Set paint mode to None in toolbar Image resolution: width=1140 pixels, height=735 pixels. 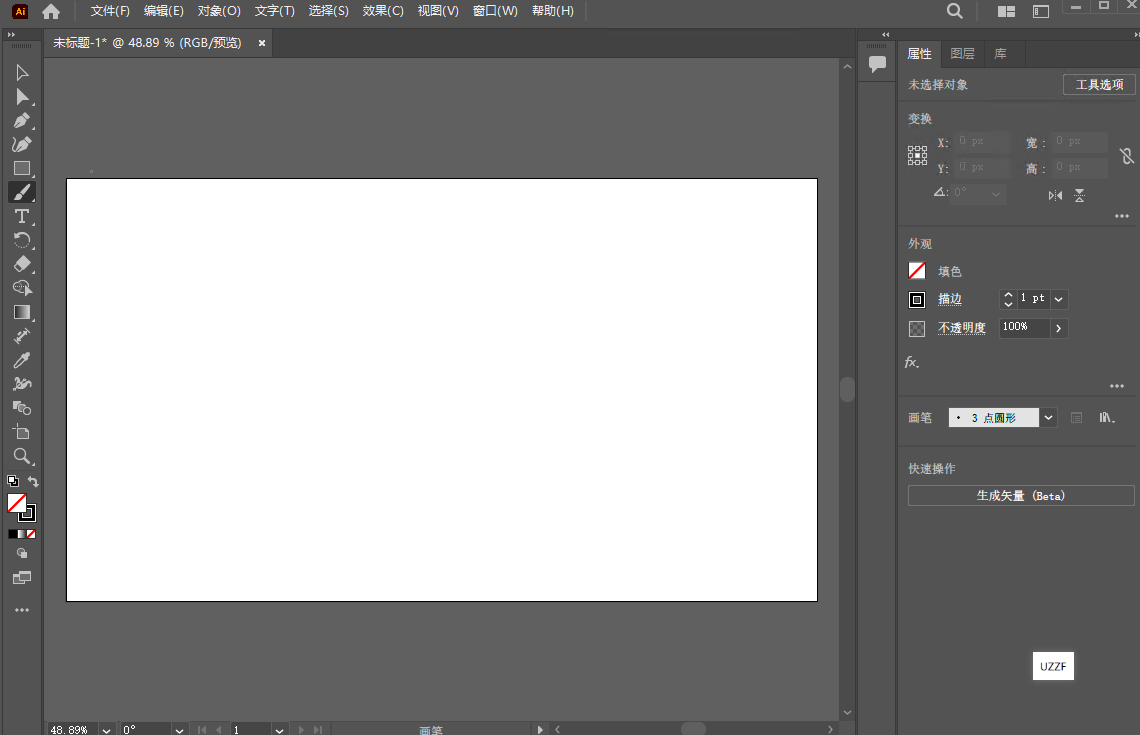coord(31,534)
